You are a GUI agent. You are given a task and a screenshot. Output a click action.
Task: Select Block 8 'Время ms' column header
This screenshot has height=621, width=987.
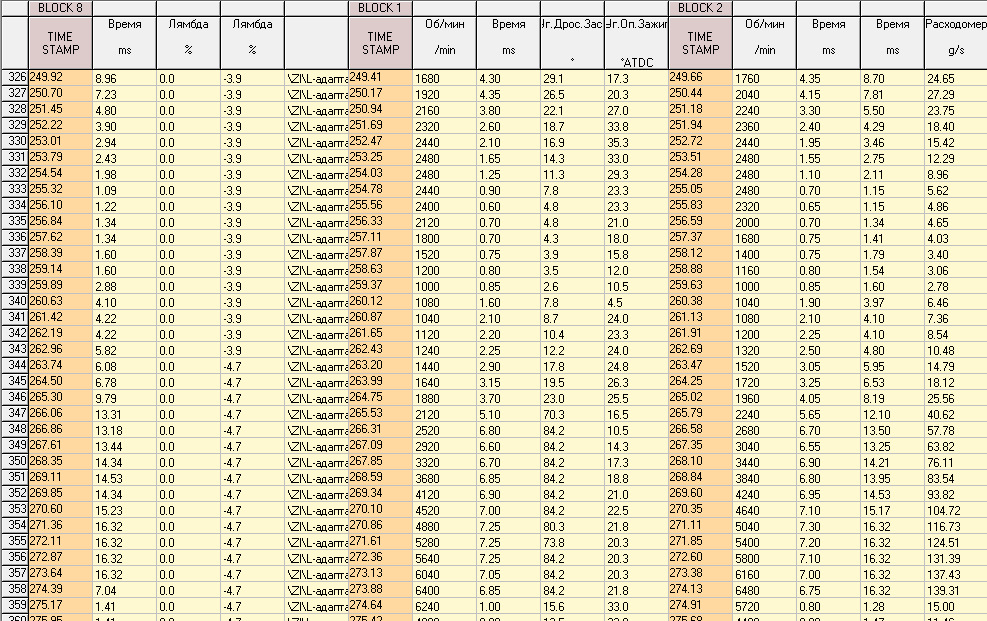(x=125, y=43)
